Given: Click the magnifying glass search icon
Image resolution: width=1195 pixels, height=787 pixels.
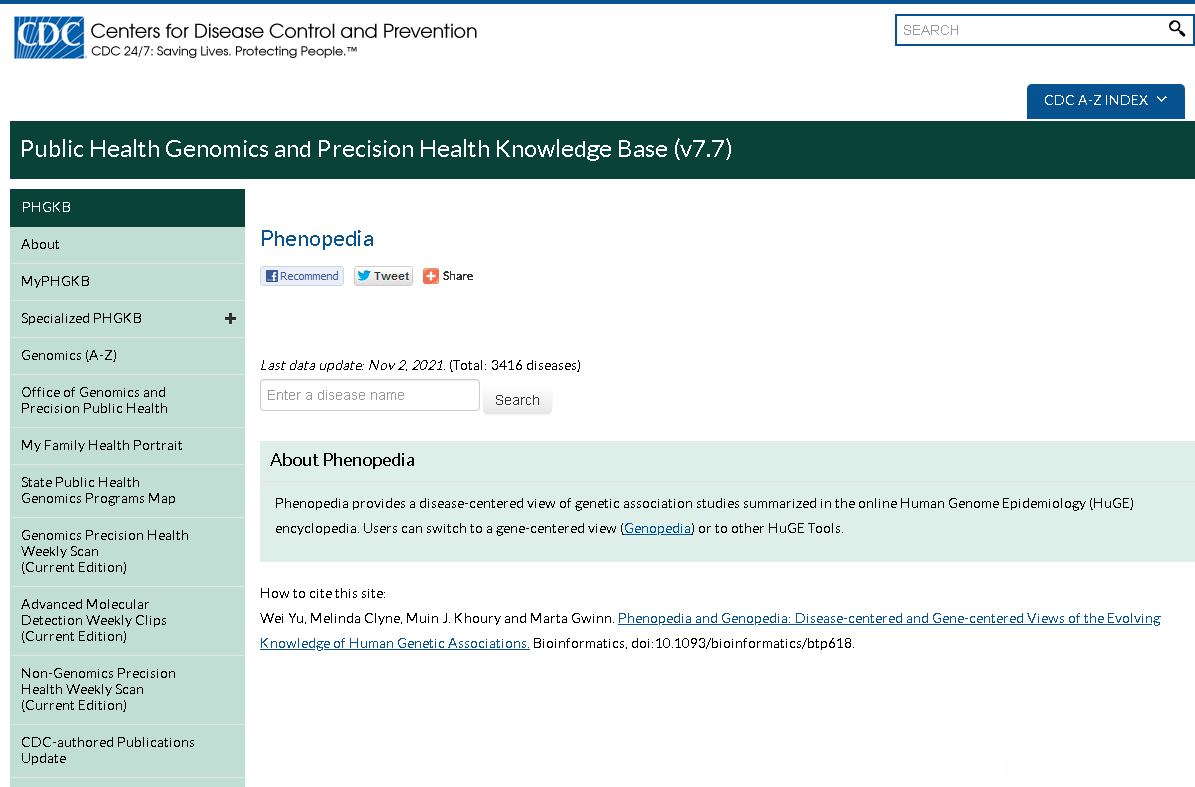Looking at the screenshot, I should [1177, 29].
